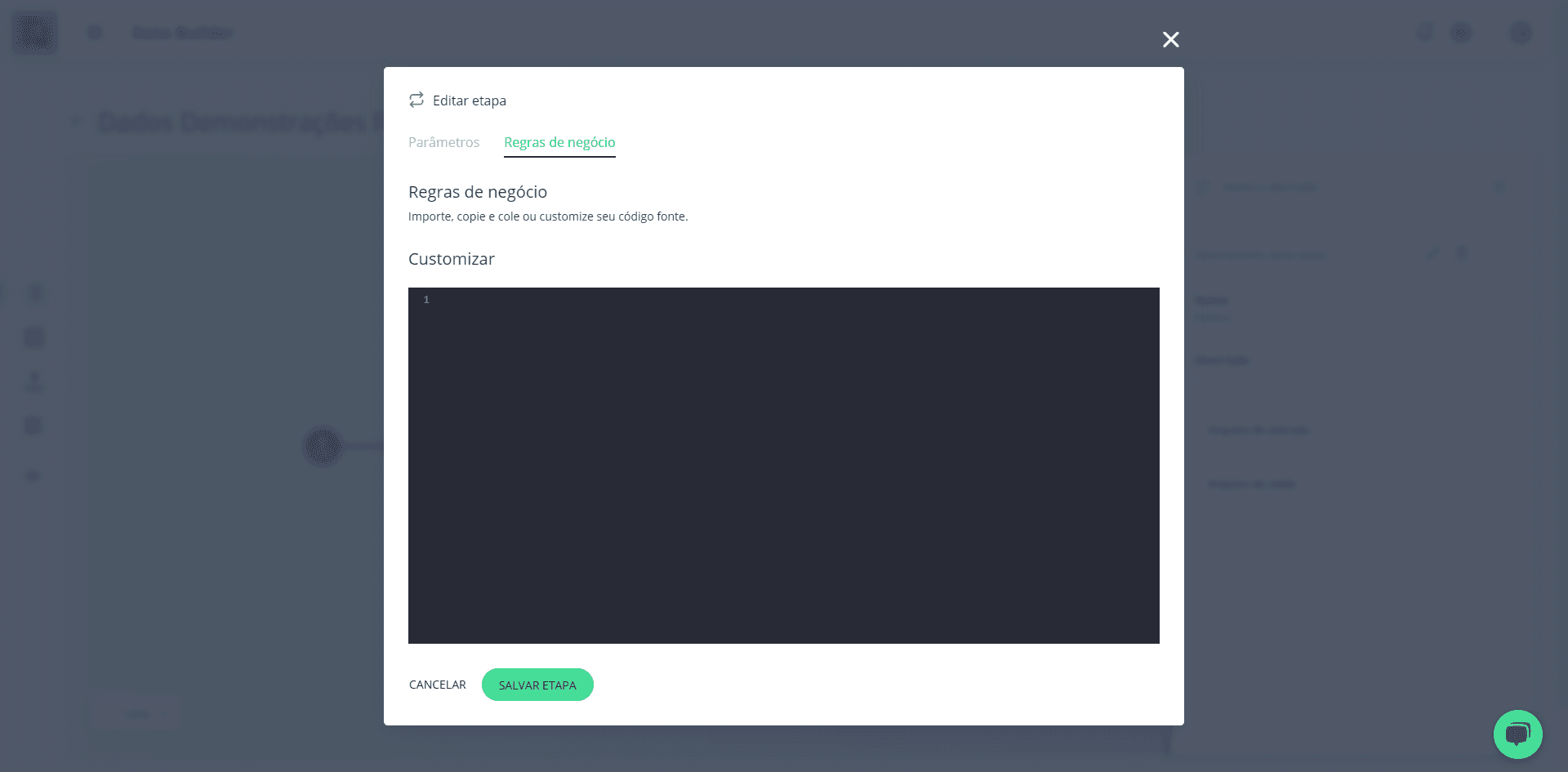Click SALVAR ETAPA to save the step
The image size is (1568, 772).
coord(537,685)
